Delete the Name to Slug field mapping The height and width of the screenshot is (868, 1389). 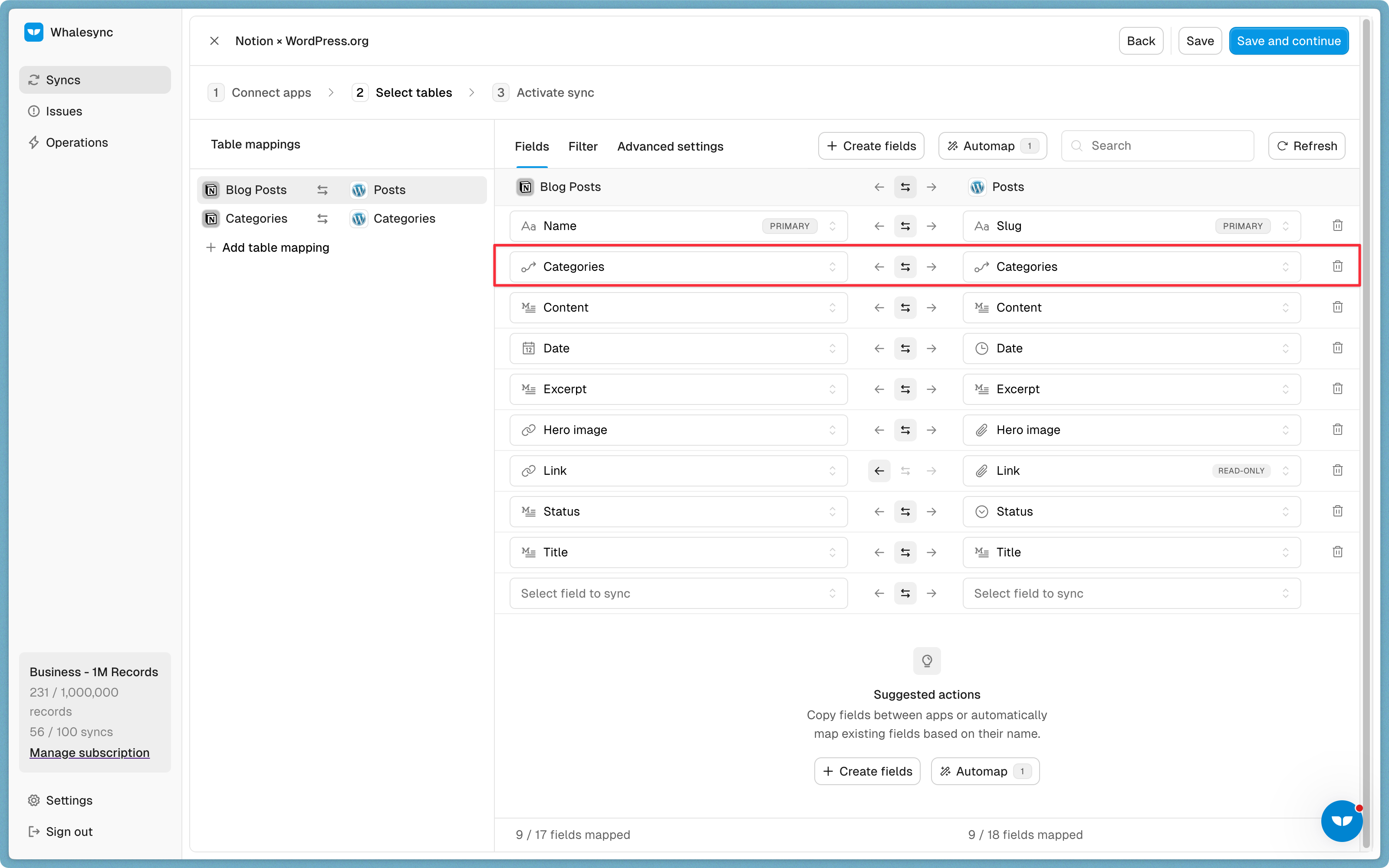pyautogui.click(x=1337, y=226)
